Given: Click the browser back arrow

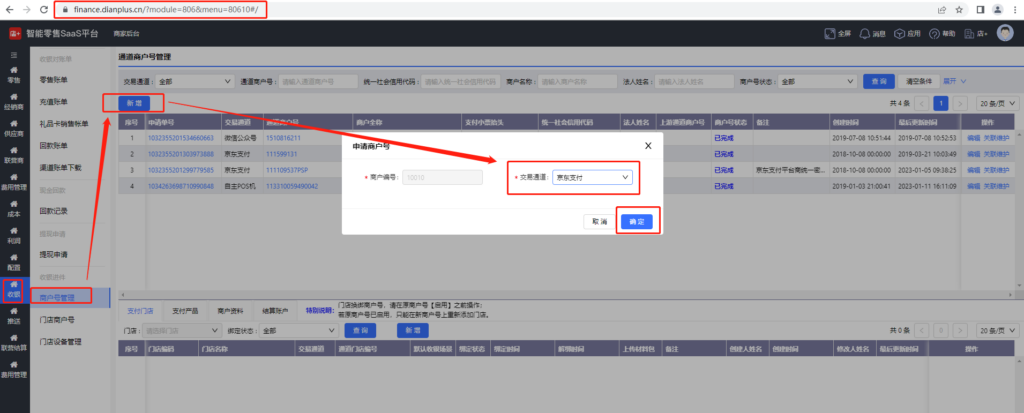Looking at the screenshot, I should click(x=9, y=10).
